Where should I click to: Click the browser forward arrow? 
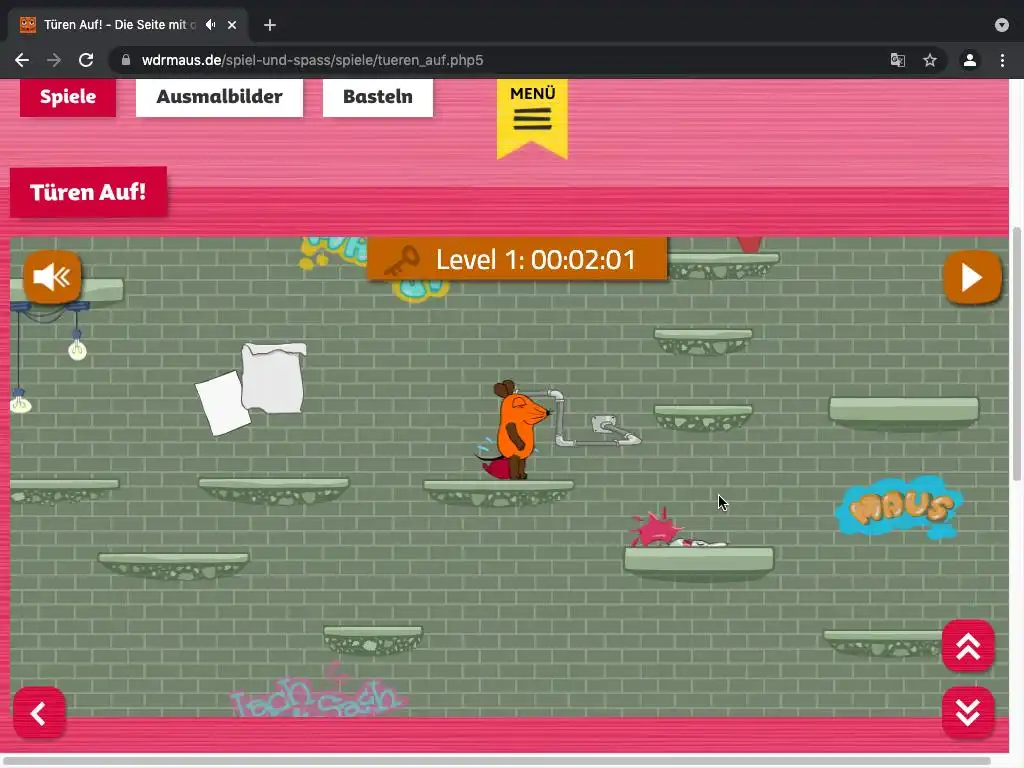click(x=54, y=60)
